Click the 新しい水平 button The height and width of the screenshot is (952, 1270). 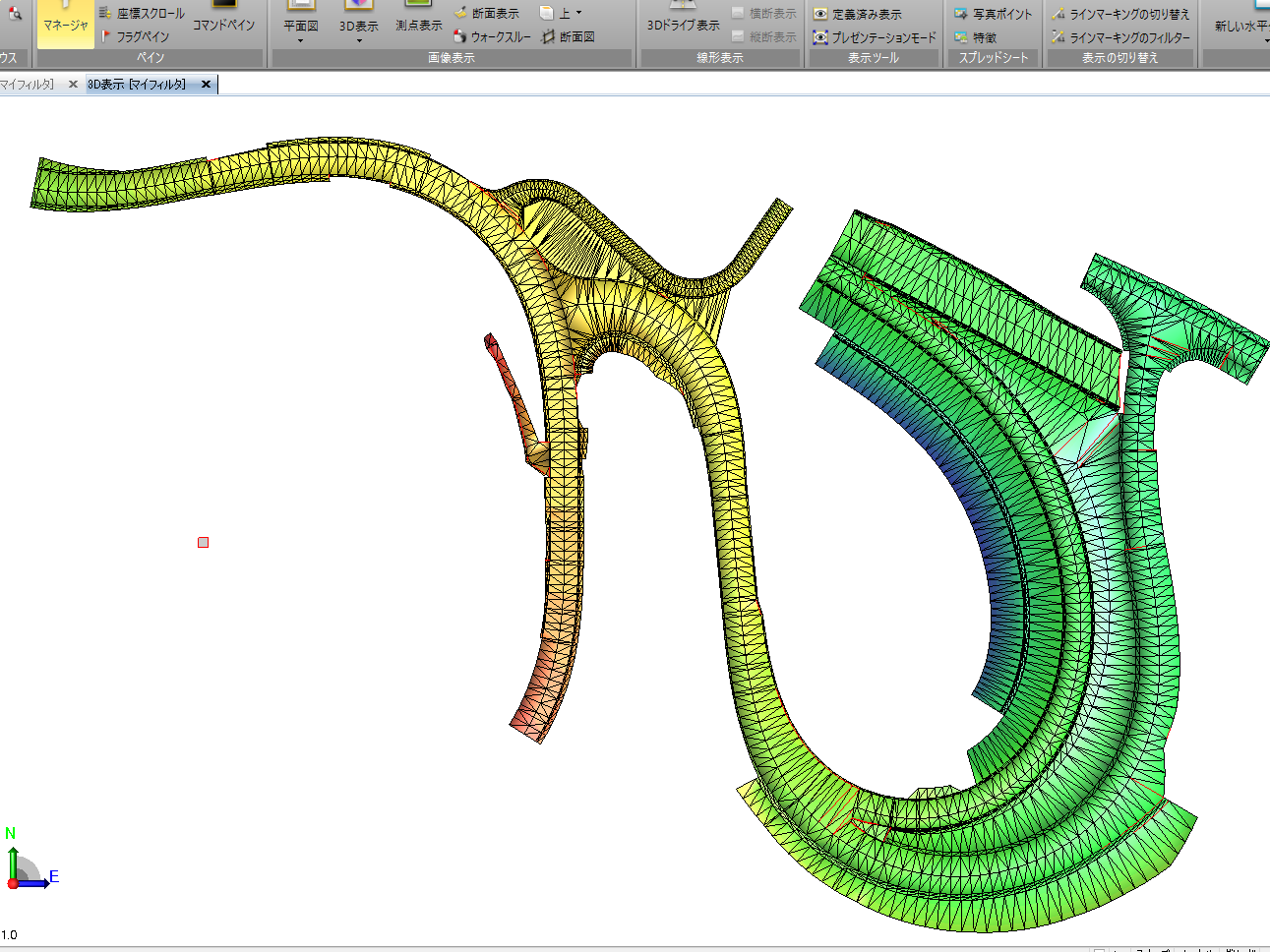coord(1241,24)
